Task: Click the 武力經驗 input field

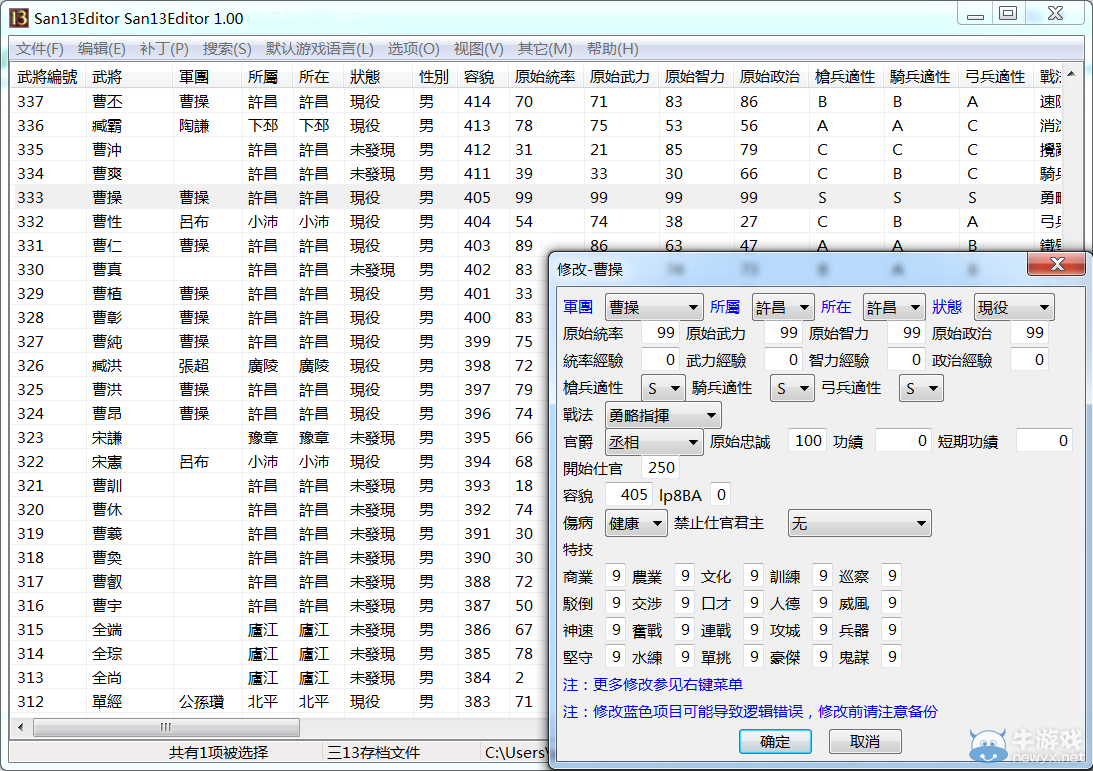Action: tap(783, 360)
